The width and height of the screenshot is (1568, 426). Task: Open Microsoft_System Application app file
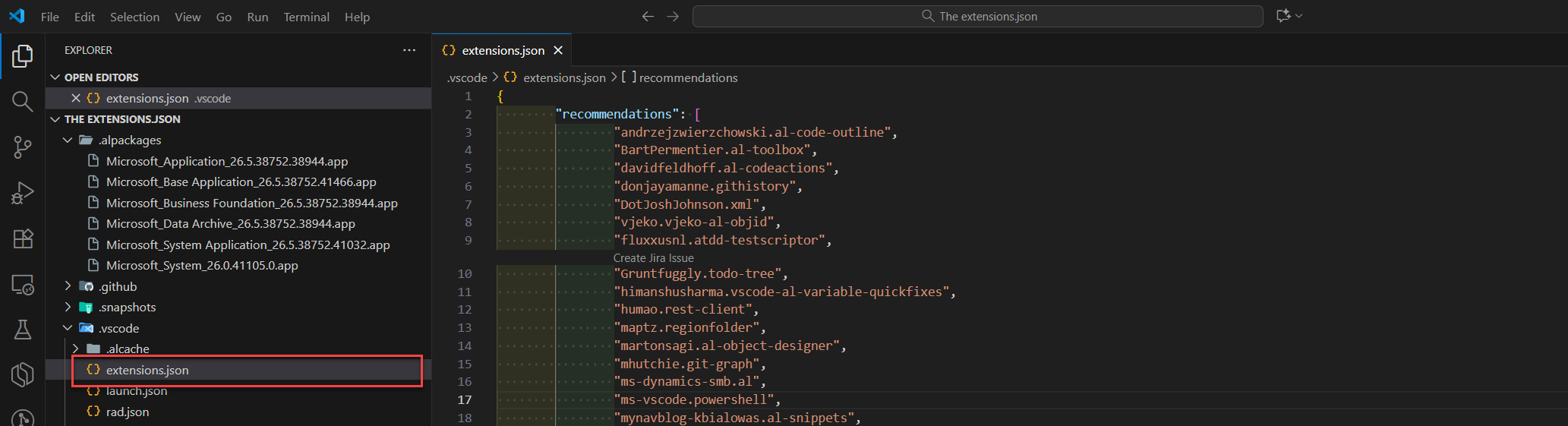[x=248, y=245]
